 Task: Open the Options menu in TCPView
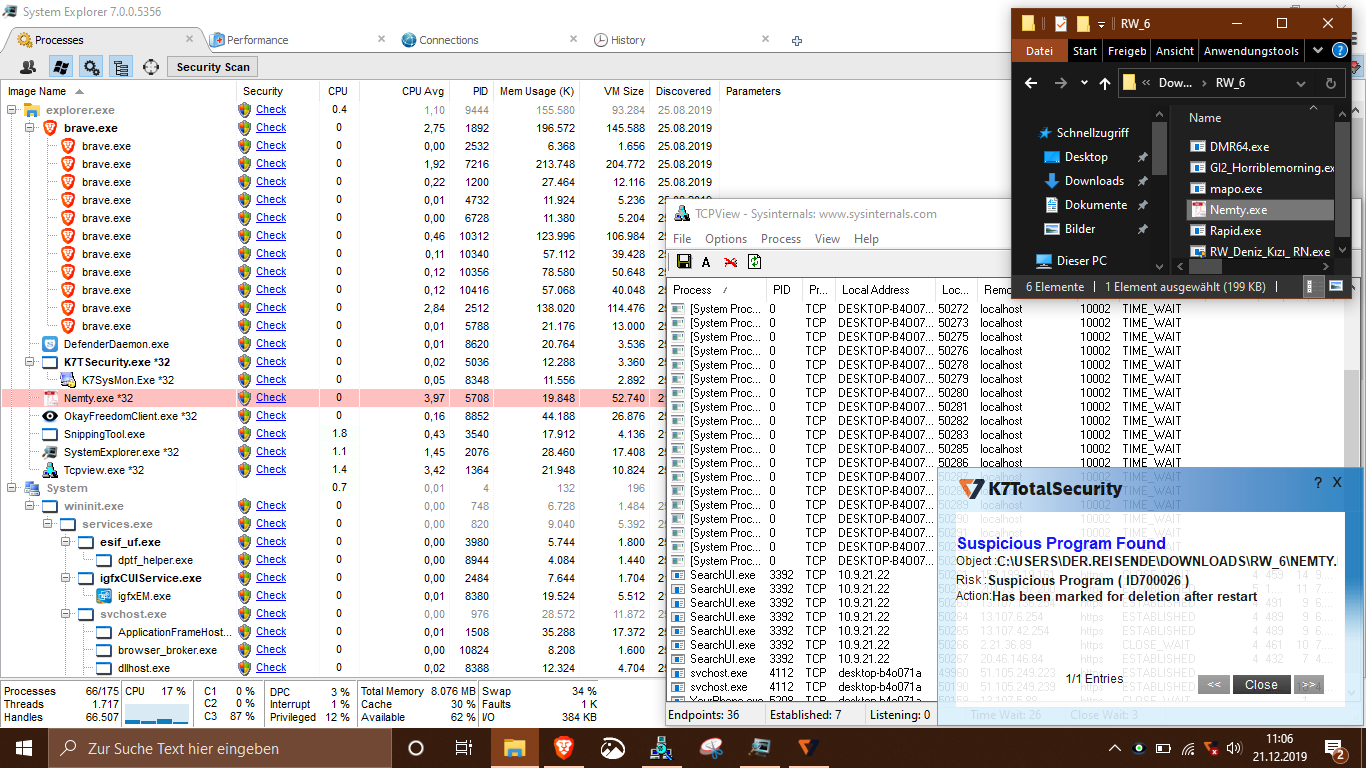725,239
